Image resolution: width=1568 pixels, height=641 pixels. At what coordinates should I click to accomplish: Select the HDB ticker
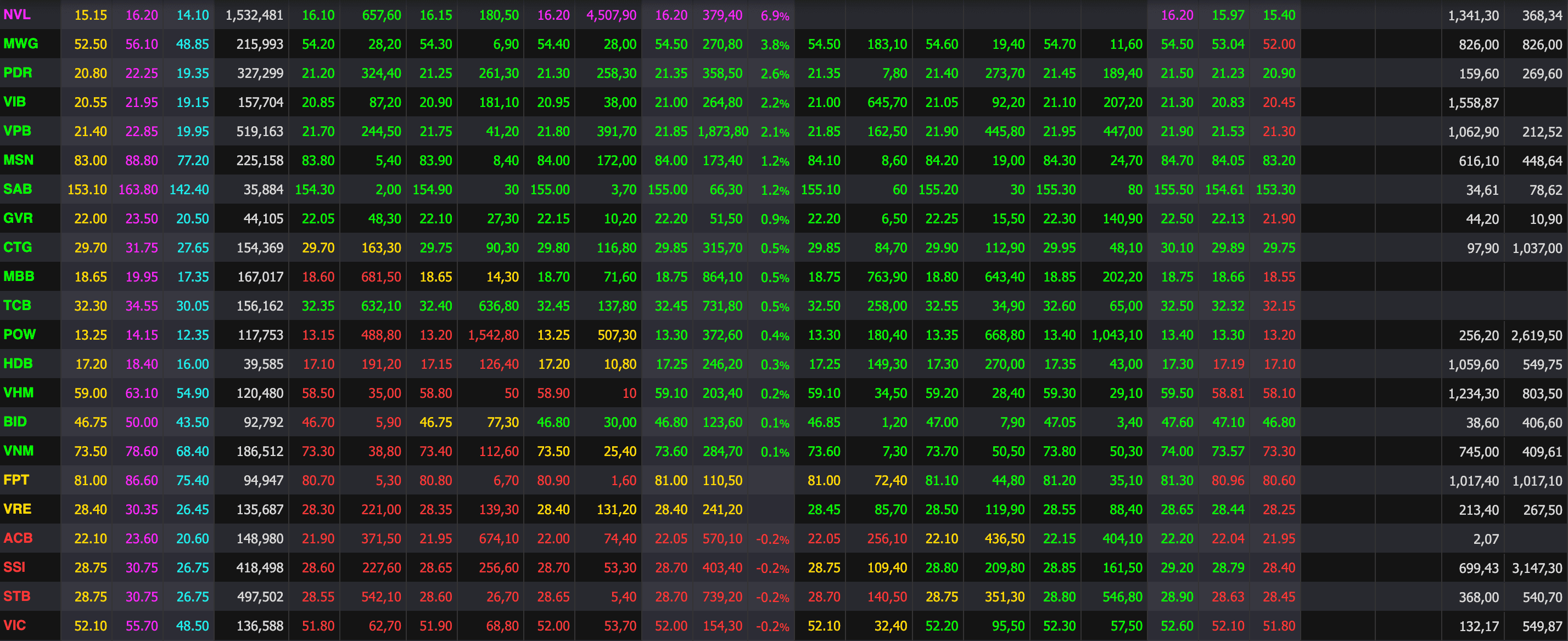pyautogui.click(x=18, y=363)
